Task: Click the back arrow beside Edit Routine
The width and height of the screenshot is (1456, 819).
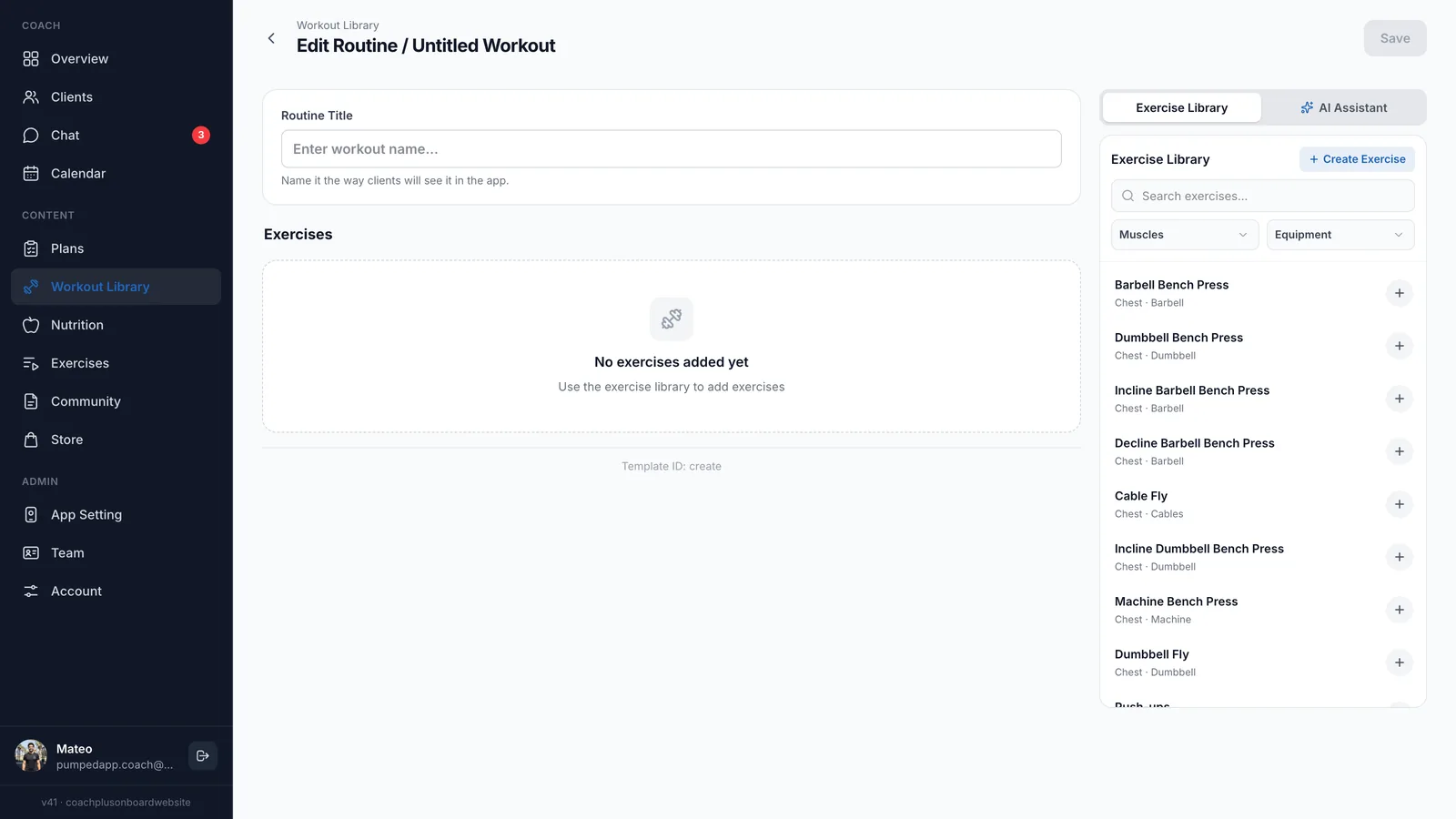Action: pos(271,38)
